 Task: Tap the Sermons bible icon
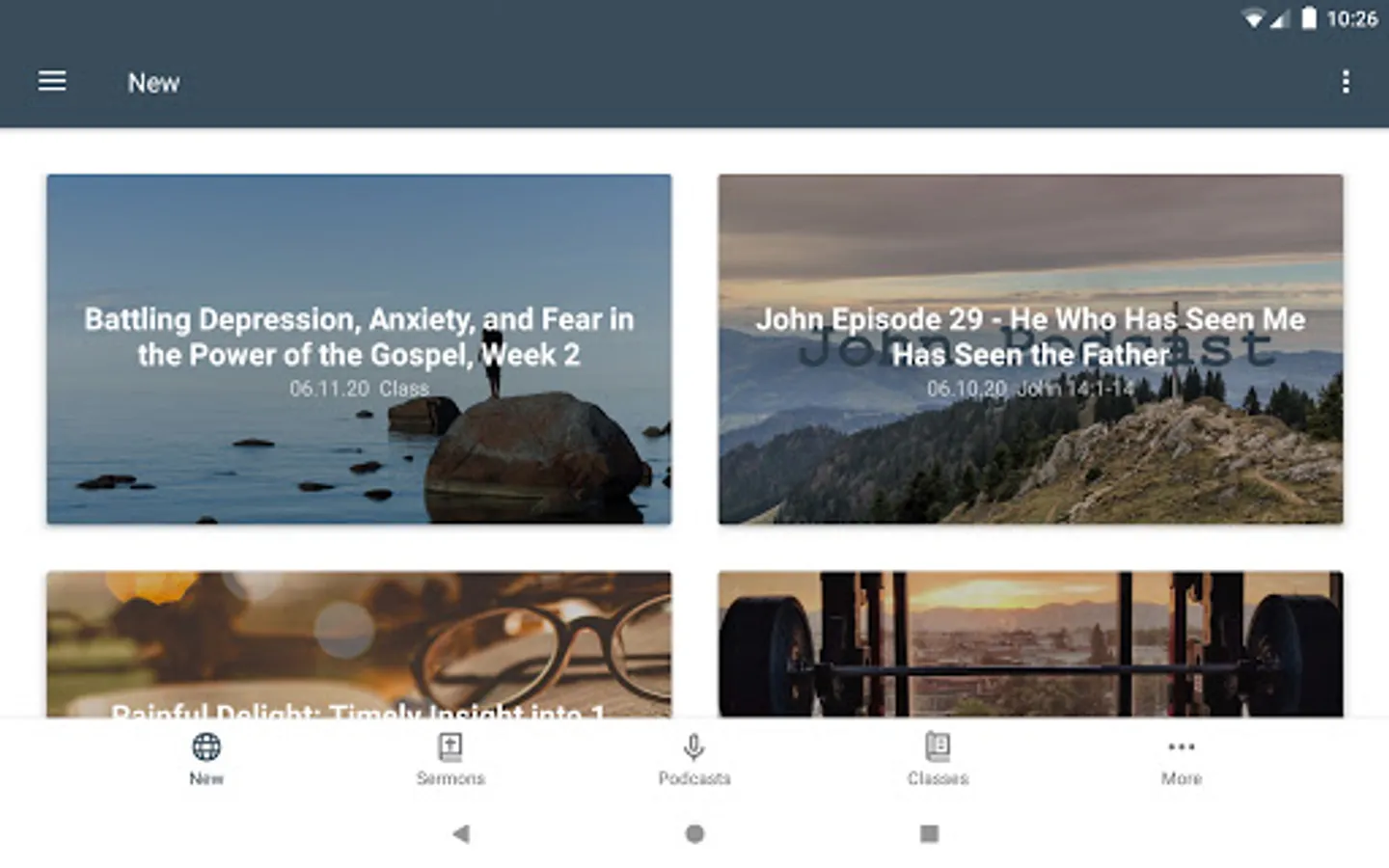pyautogui.click(x=450, y=746)
